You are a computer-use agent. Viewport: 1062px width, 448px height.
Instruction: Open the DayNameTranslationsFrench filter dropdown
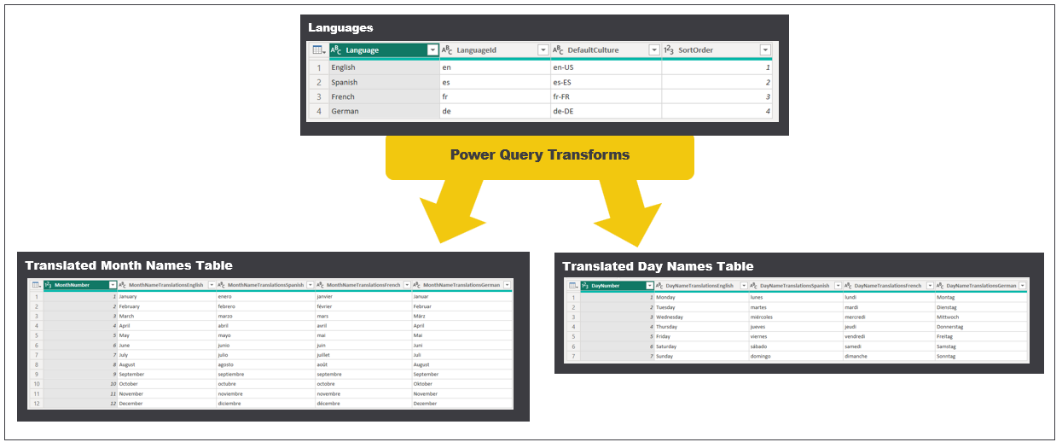point(930,285)
